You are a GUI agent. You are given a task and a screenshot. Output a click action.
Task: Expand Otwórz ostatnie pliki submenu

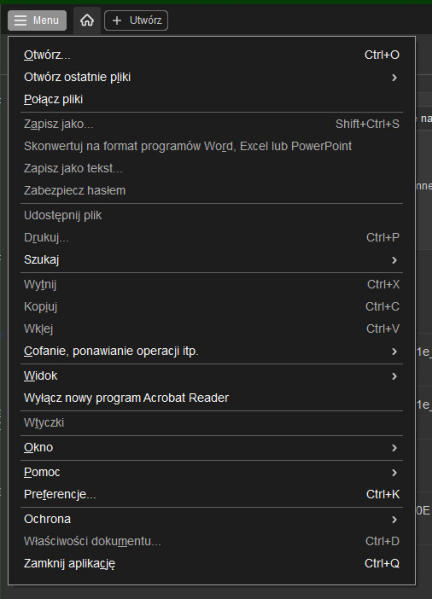pos(212,77)
